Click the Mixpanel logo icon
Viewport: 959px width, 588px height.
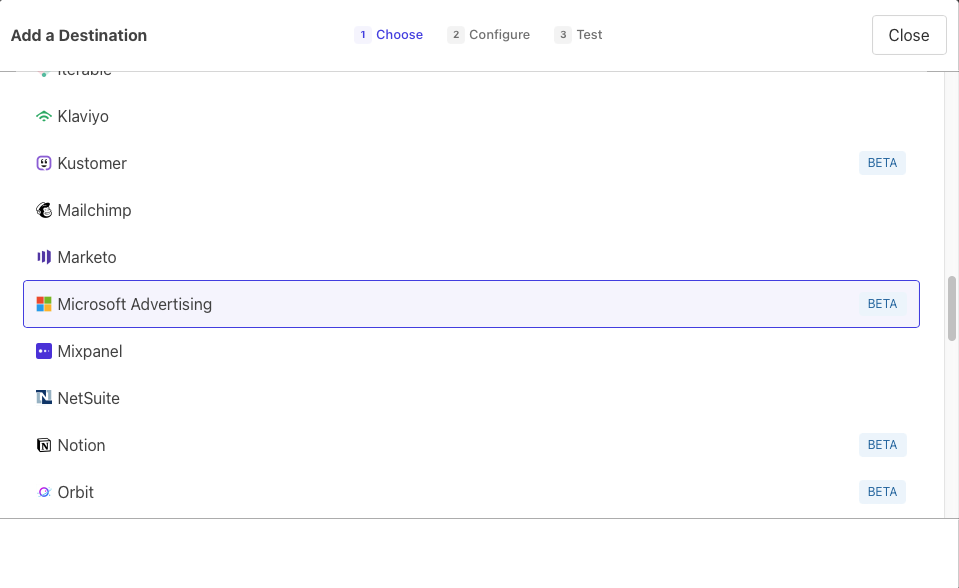click(43, 352)
